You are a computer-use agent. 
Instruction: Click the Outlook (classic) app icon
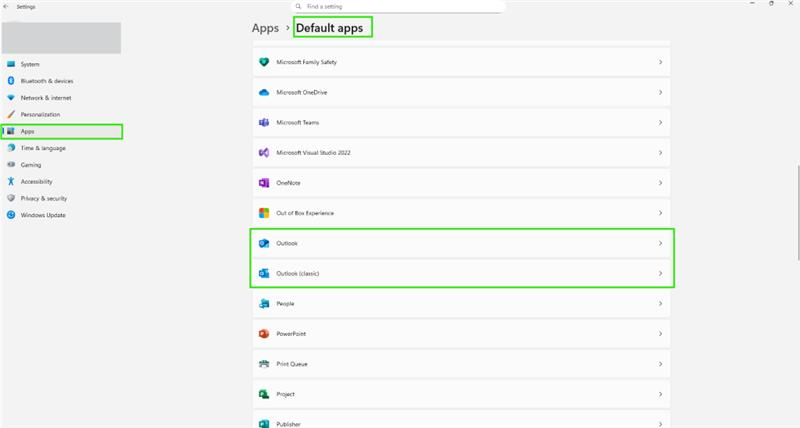click(264, 273)
